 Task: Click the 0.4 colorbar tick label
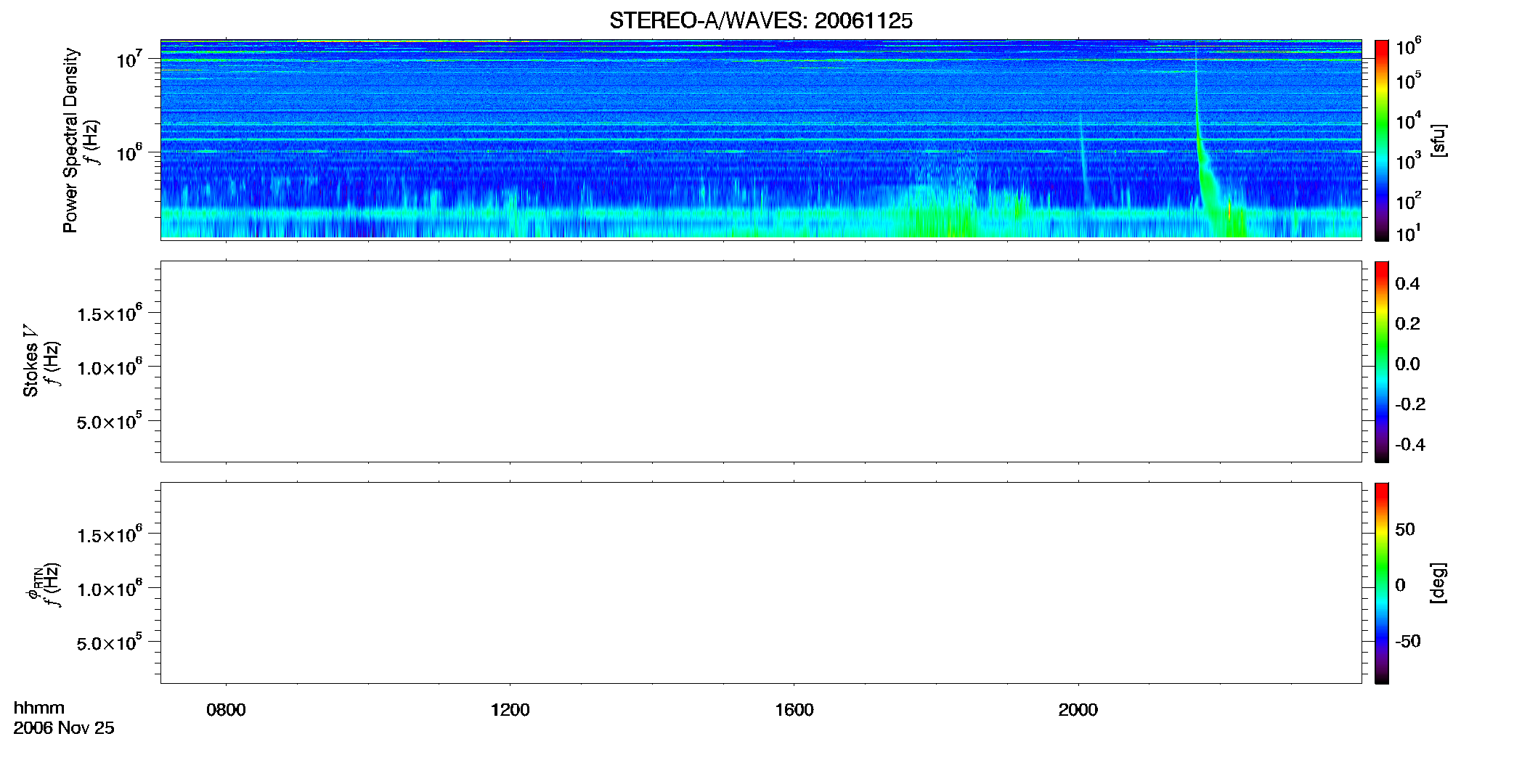point(1407,284)
